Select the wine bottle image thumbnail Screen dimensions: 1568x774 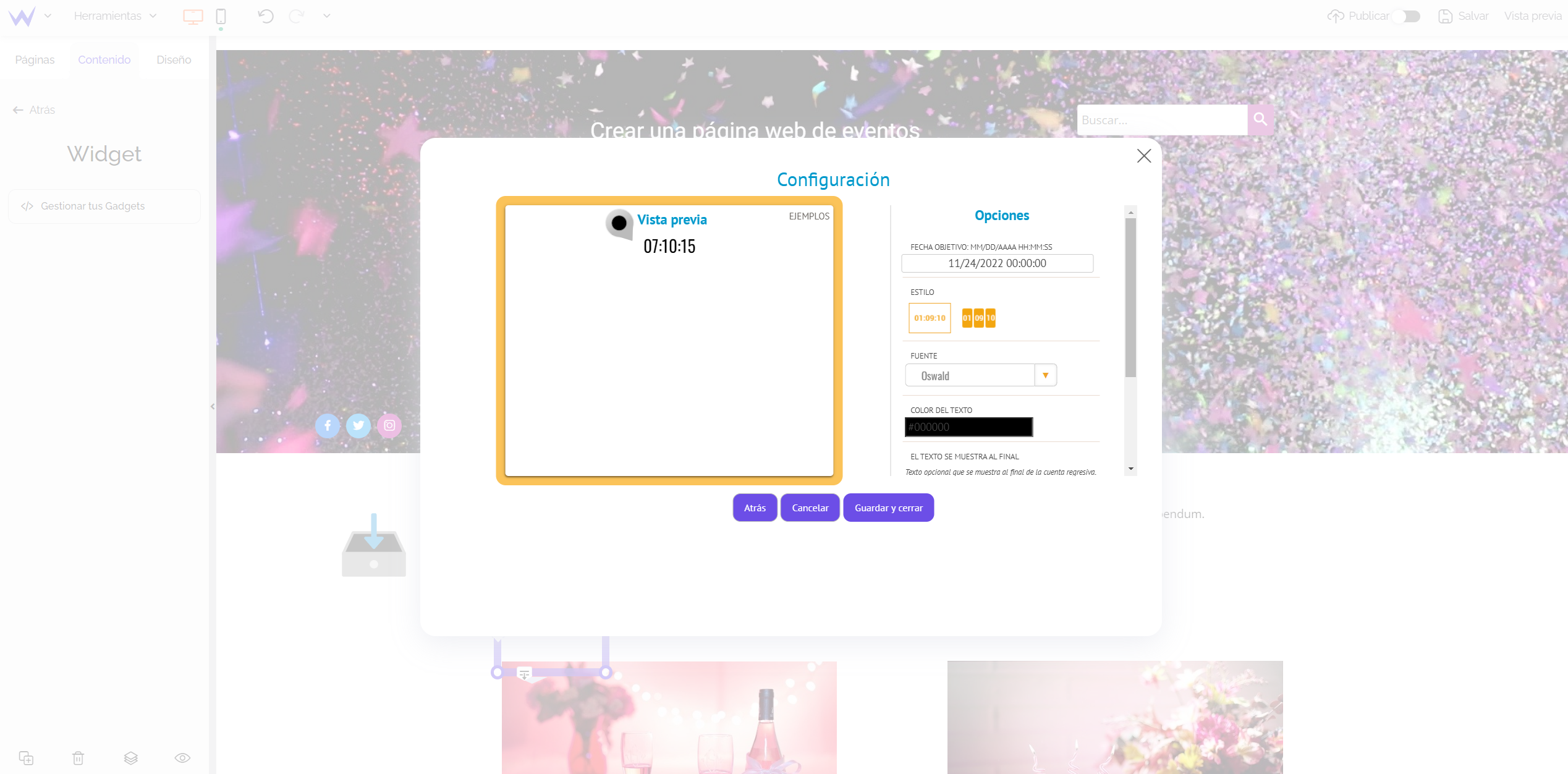[669, 717]
